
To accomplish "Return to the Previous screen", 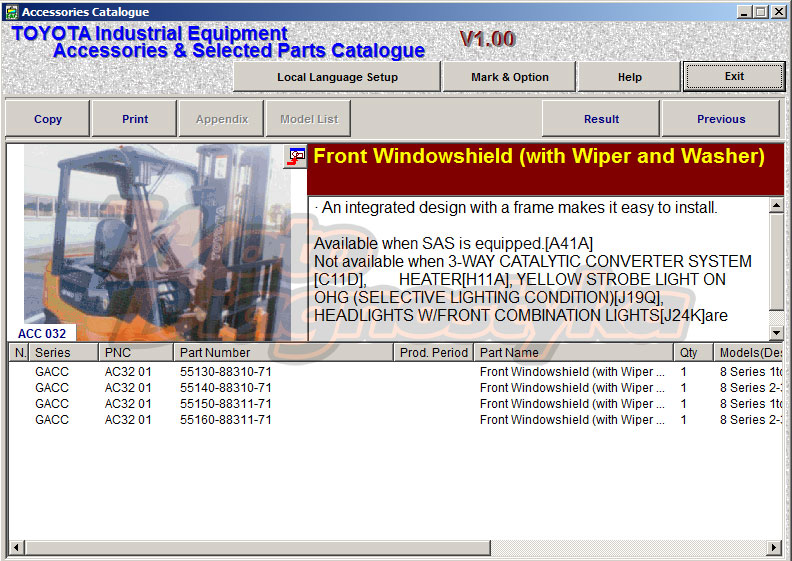I will tap(721, 119).
